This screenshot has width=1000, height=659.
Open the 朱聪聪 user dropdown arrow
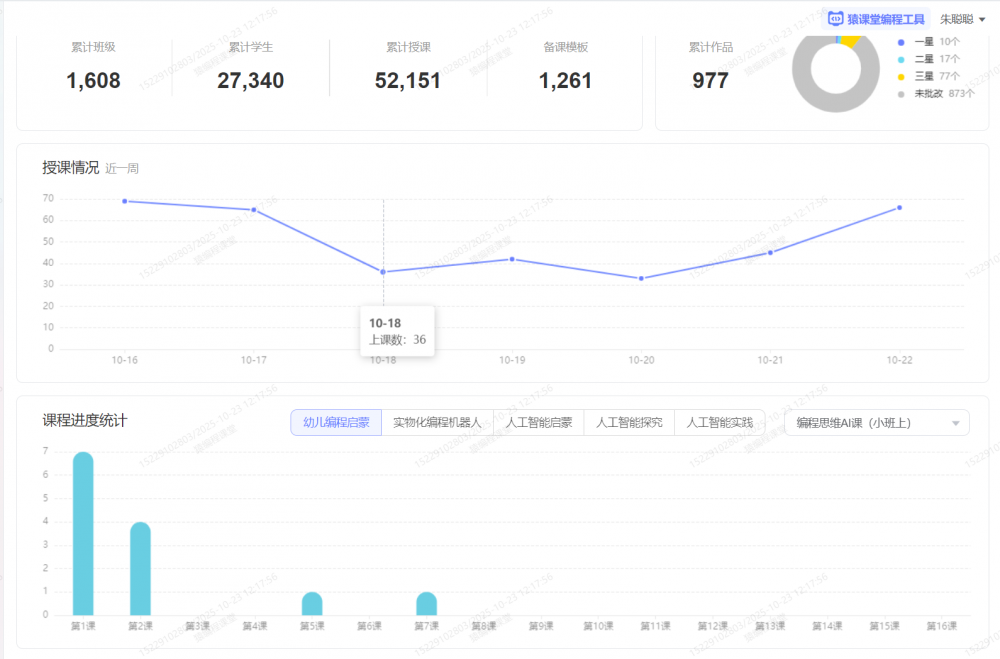(982, 19)
